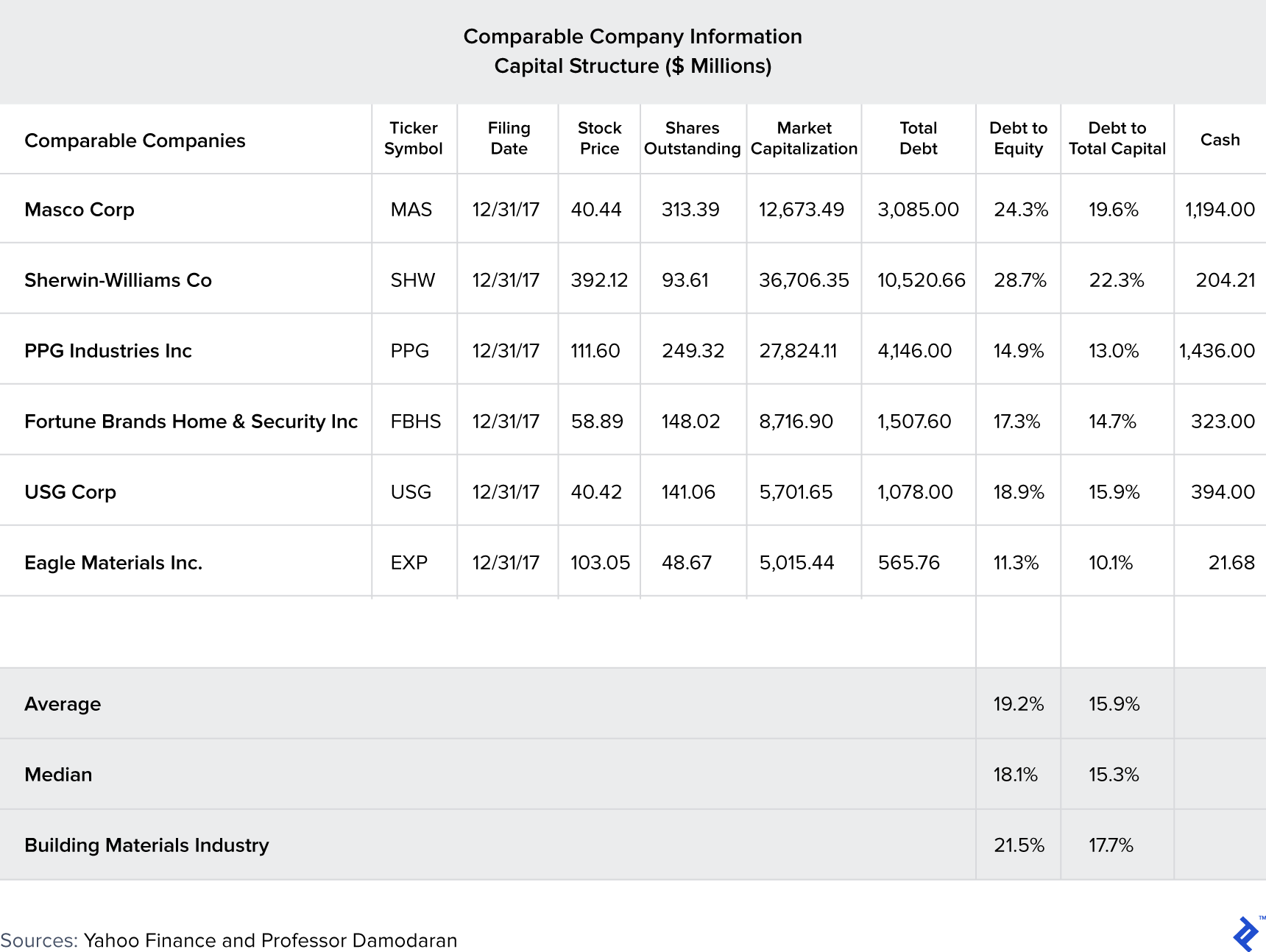Viewport: 1266px width, 952px height.
Task: Click Eagle Materials total debt 565.76
Action: (x=908, y=563)
